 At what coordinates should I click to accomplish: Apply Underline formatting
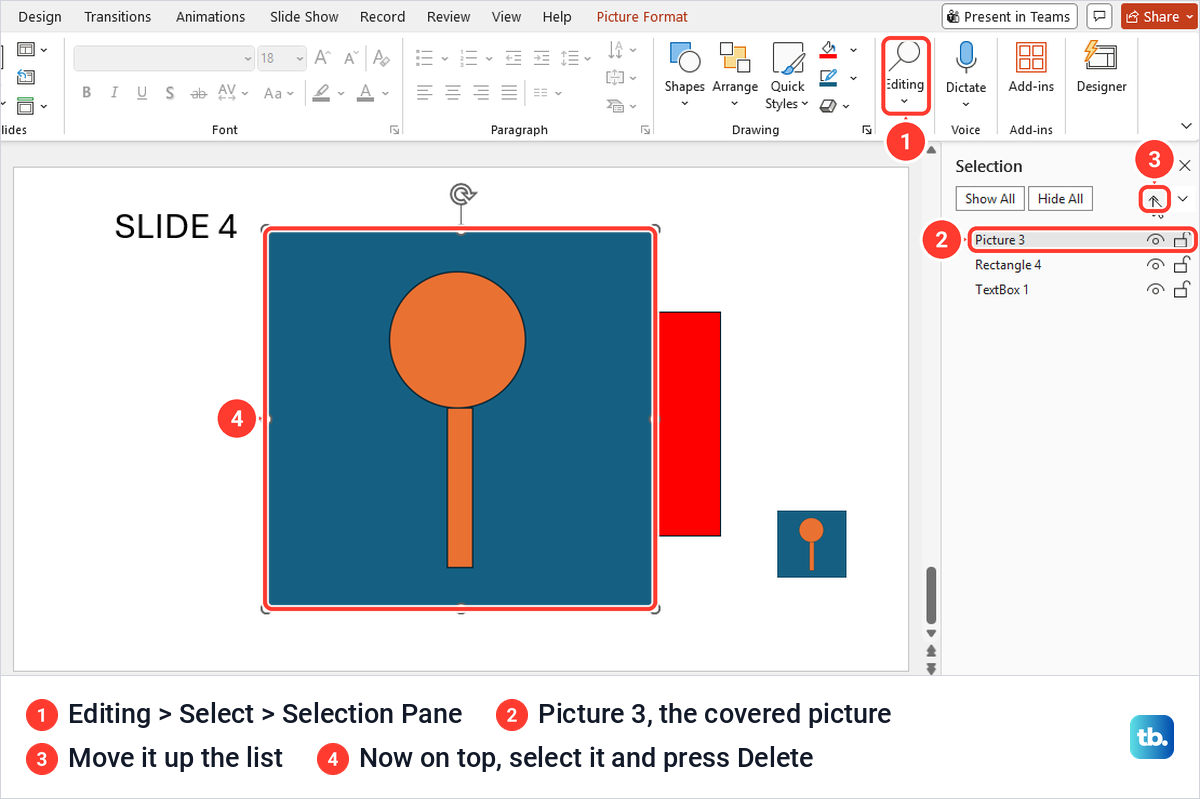[x=142, y=93]
